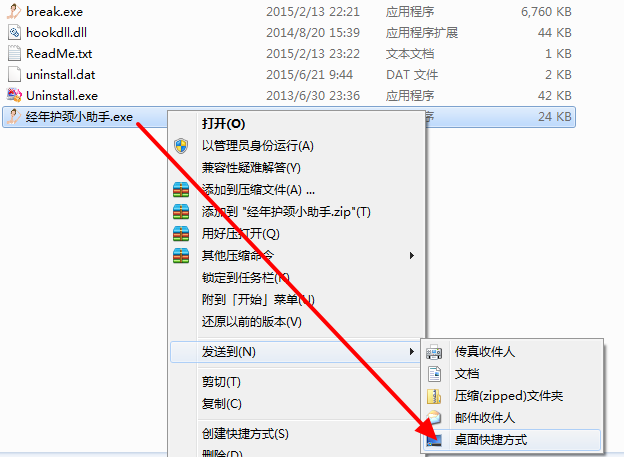Click the mail envelope icon for 邮件收件人

[x=434, y=418]
